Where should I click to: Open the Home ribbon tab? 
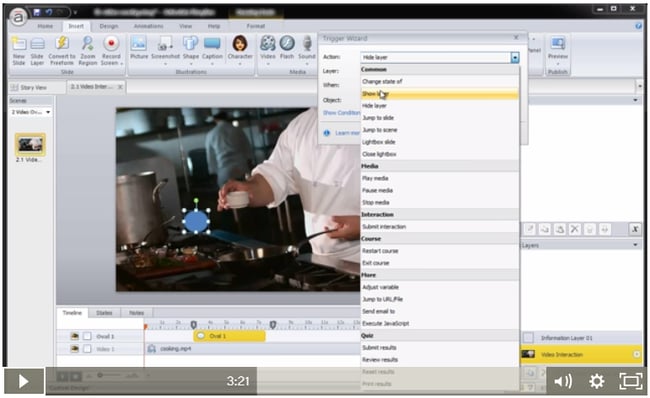coord(45,26)
